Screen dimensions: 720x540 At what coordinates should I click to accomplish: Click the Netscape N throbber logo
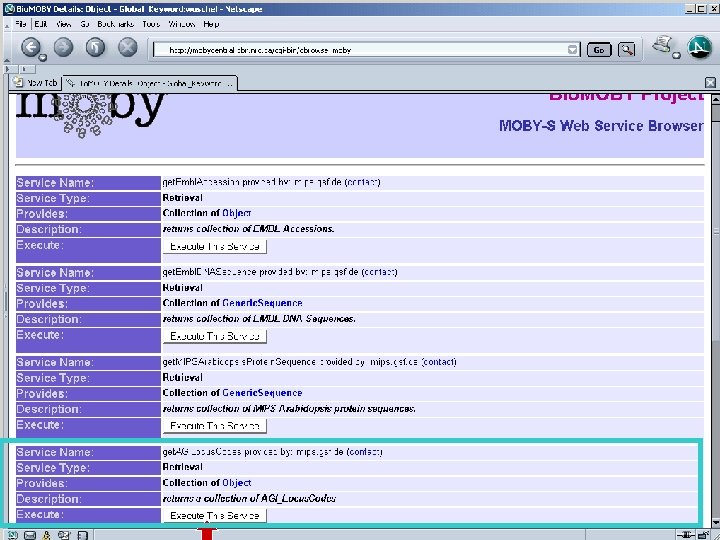699,47
